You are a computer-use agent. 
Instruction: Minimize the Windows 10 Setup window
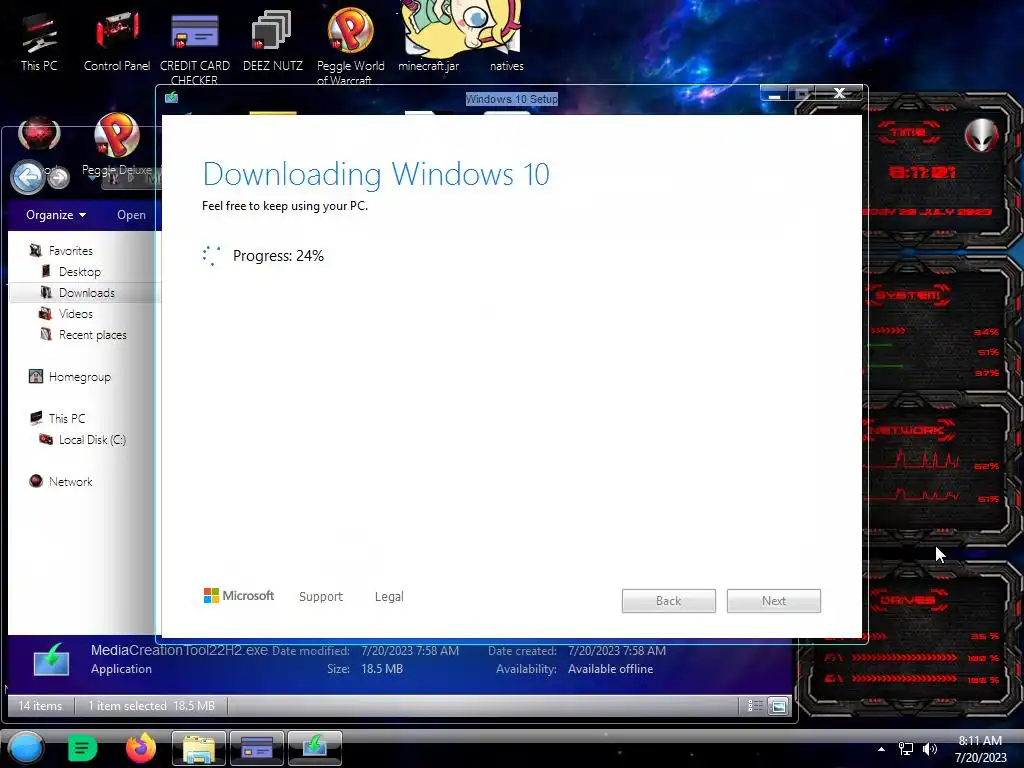tap(774, 94)
